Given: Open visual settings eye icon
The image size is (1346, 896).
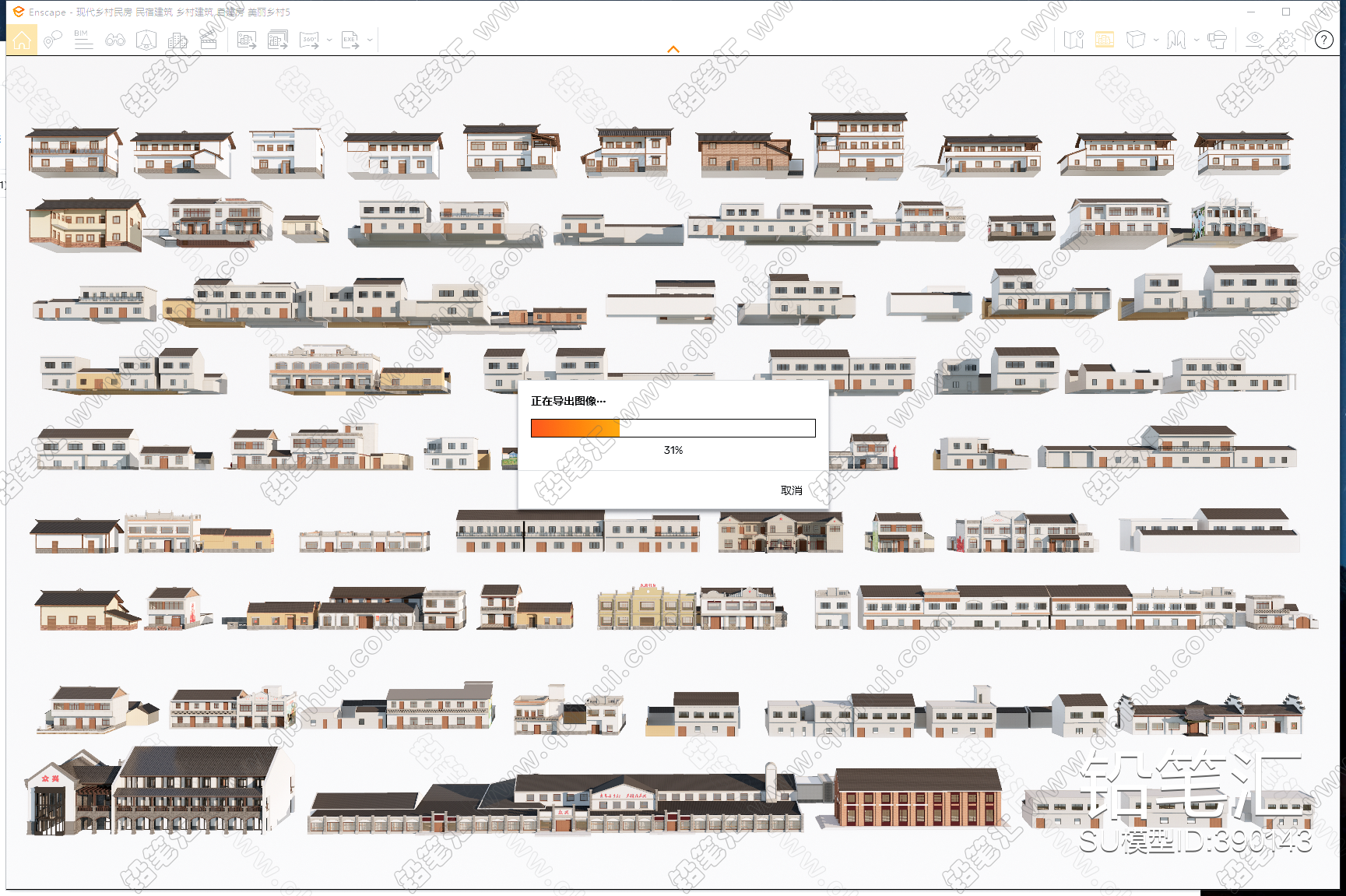Looking at the screenshot, I should click(1255, 40).
